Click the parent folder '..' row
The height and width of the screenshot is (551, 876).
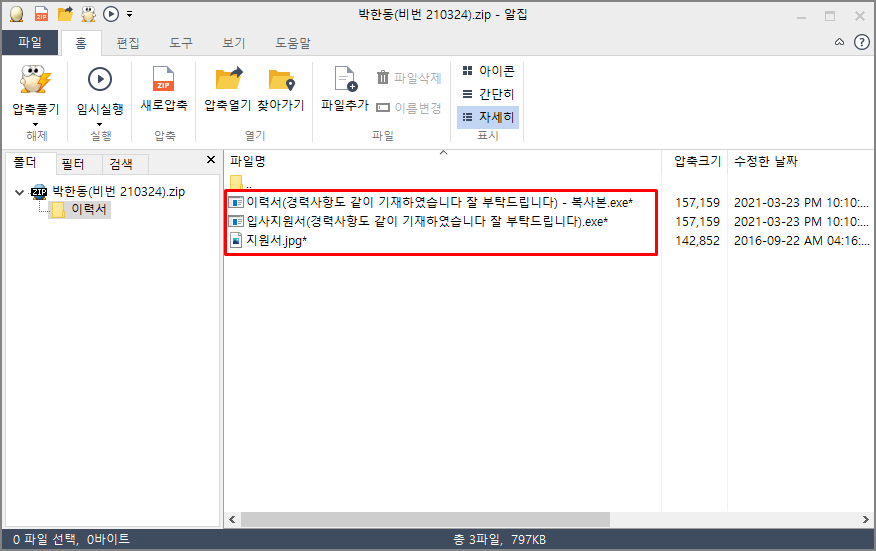pyautogui.click(x=240, y=183)
